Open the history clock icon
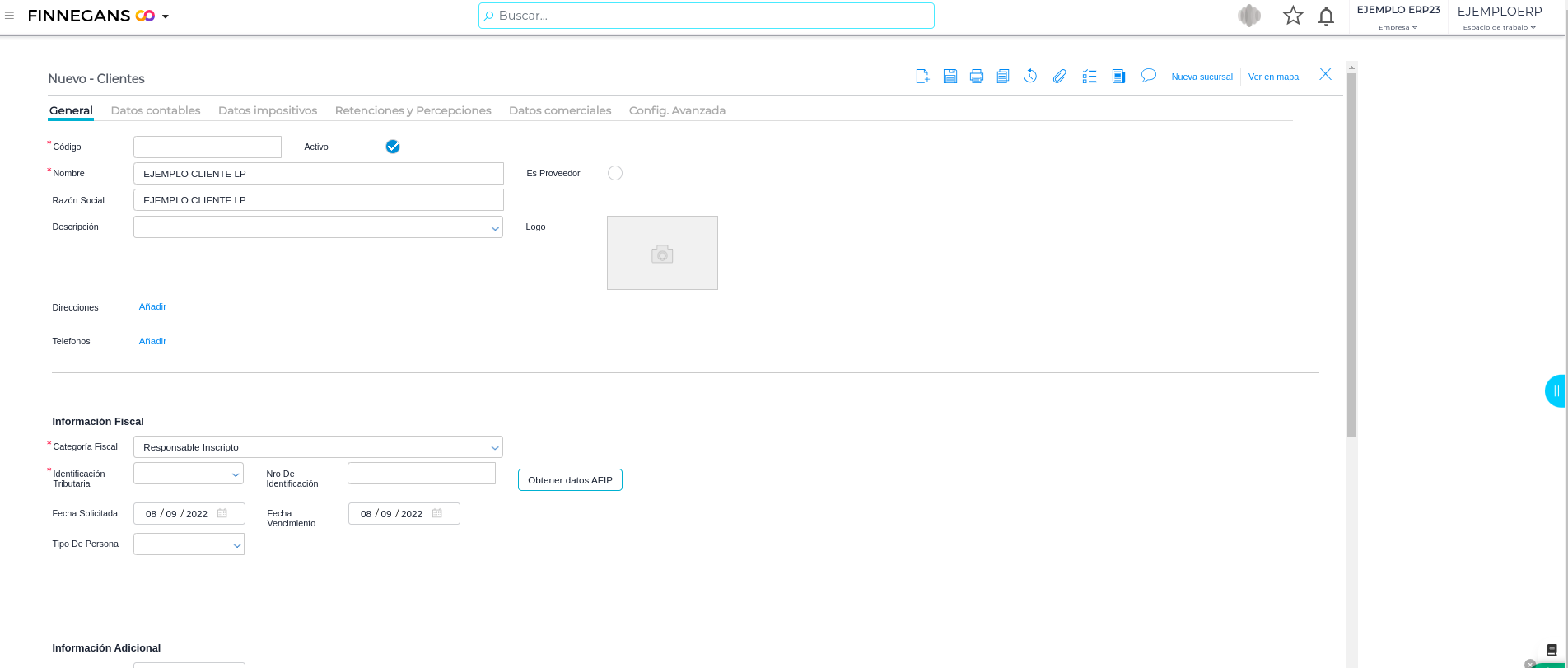Viewport: 1568px width, 668px height. click(x=1030, y=77)
